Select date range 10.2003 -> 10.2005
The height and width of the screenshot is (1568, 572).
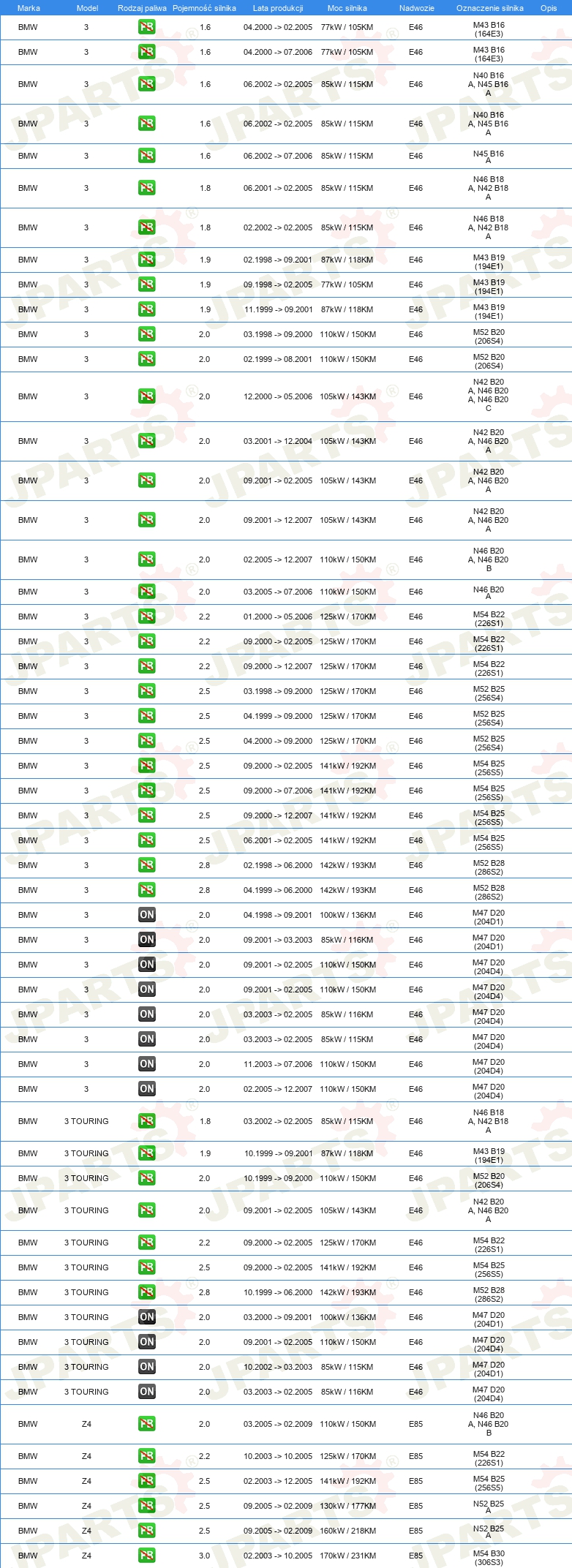[278, 1456]
